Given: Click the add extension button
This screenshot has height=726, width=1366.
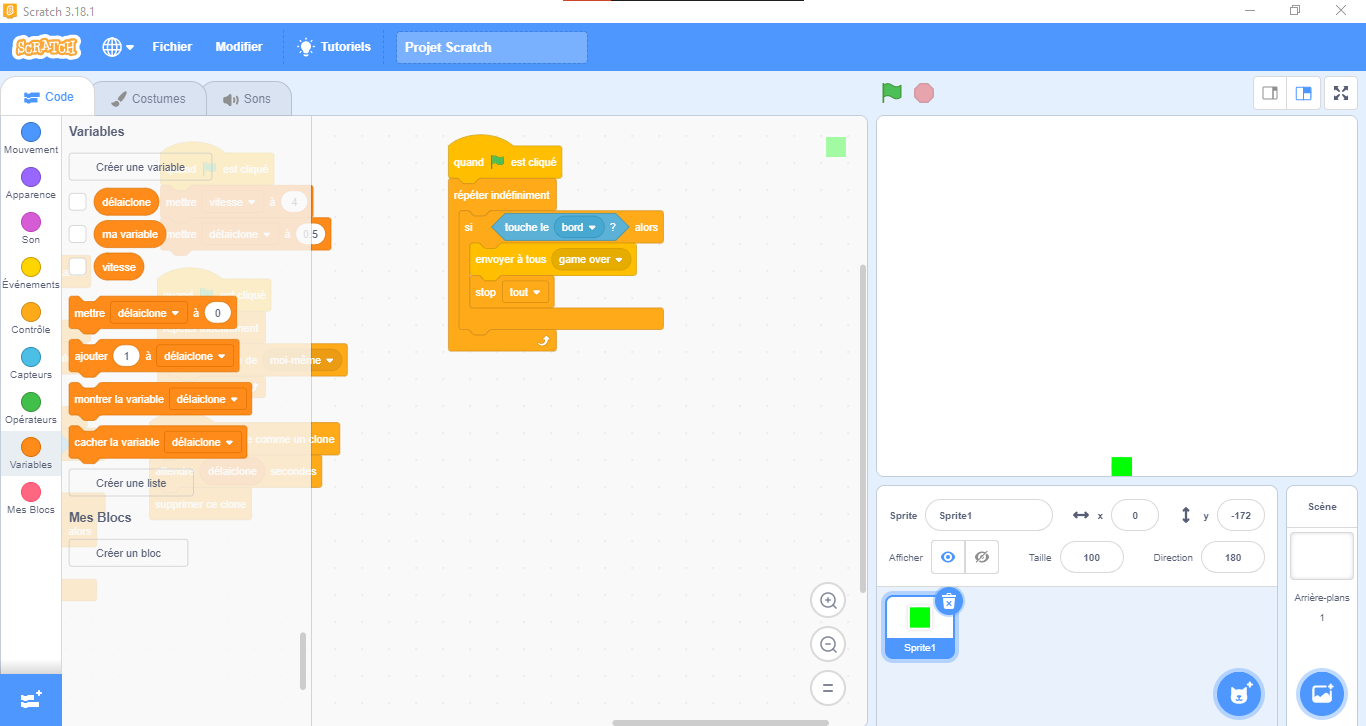Looking at the screenshot, I should 30,699.
